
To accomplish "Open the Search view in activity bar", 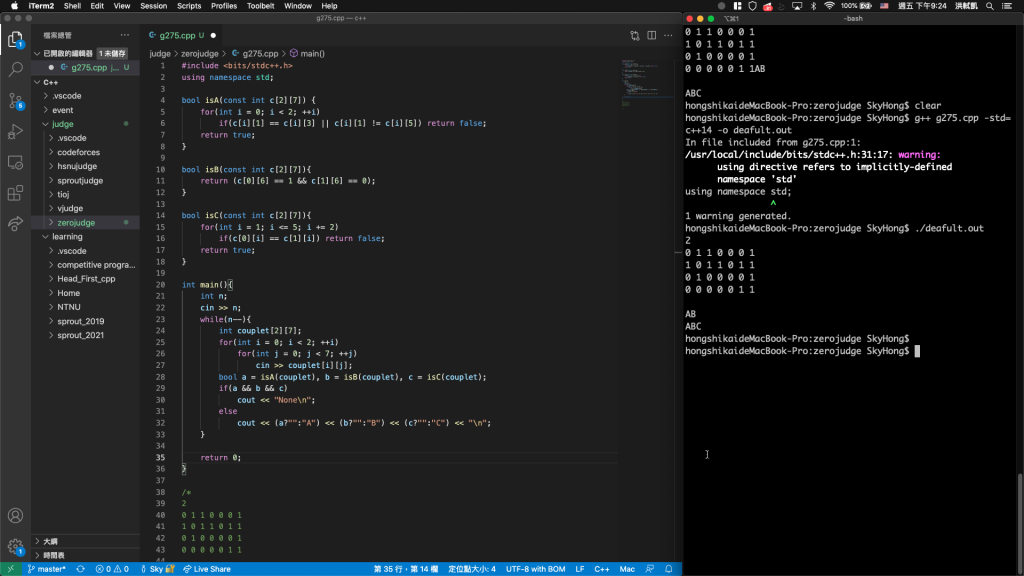I will (15, 69).
